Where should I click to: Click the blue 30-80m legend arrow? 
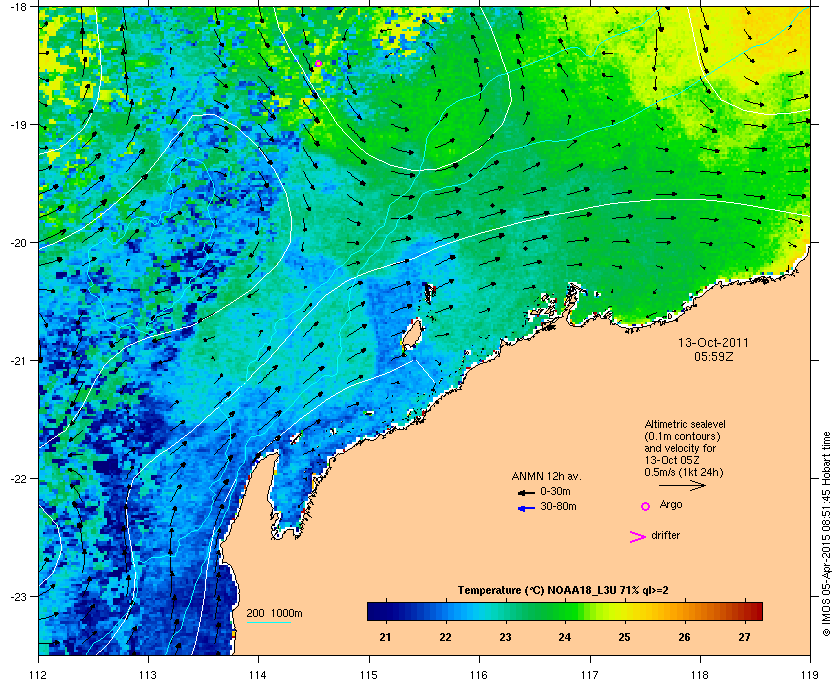(526, 508)
